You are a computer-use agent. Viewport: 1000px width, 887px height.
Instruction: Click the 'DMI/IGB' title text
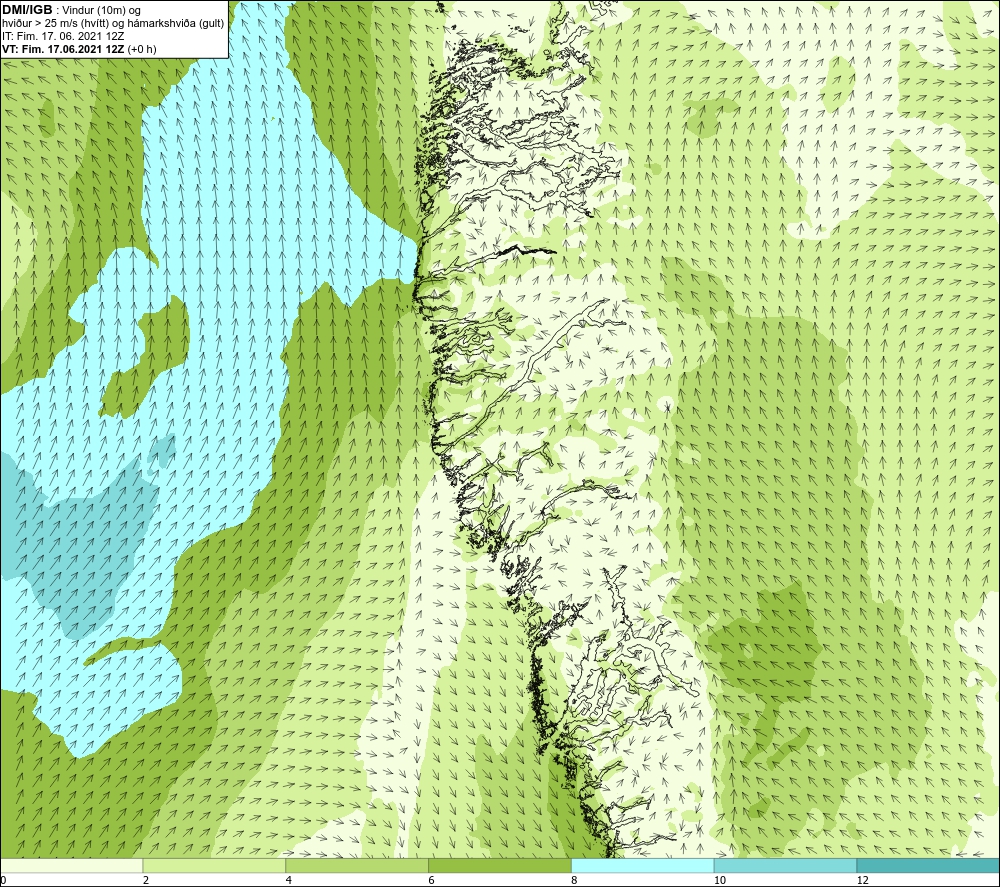click(x=27, y=10)
